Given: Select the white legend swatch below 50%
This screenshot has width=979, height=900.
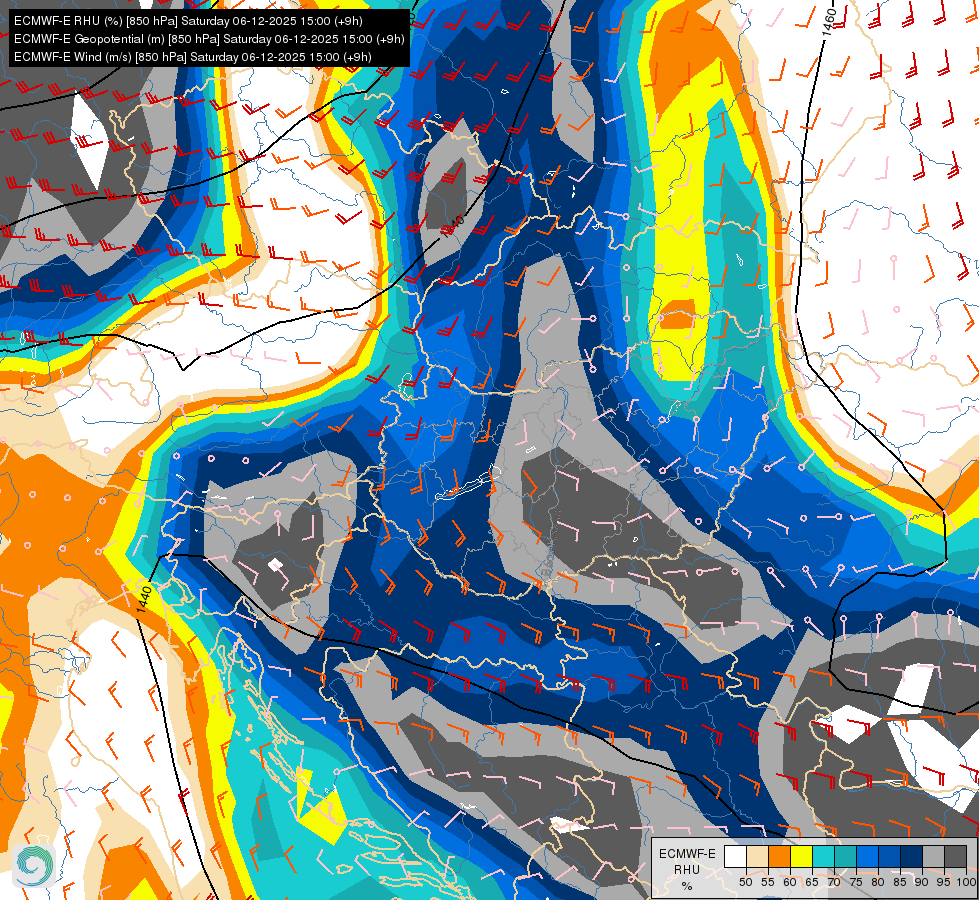Looking at the screenshot, I should 735,856.
